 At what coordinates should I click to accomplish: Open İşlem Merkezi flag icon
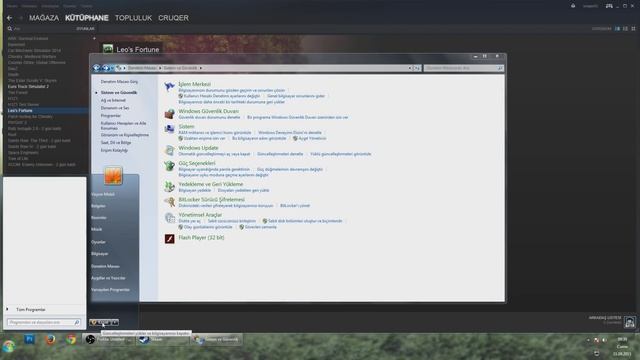[x=169, y=87]
